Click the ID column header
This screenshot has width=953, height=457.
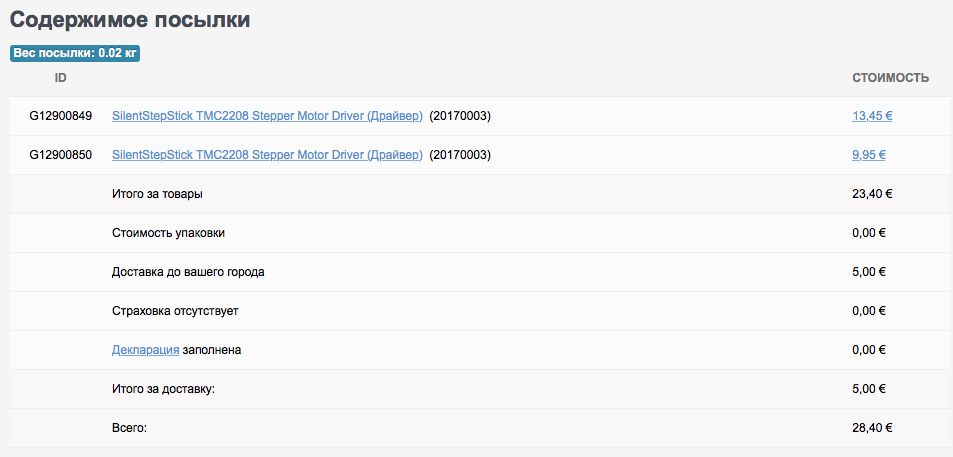61,77
